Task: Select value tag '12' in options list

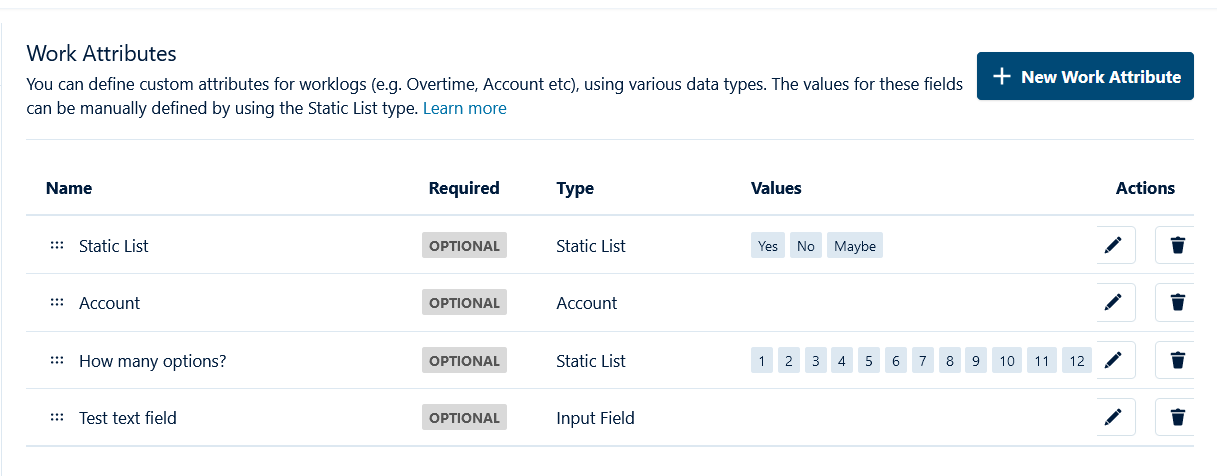Action: [1076, 361]
